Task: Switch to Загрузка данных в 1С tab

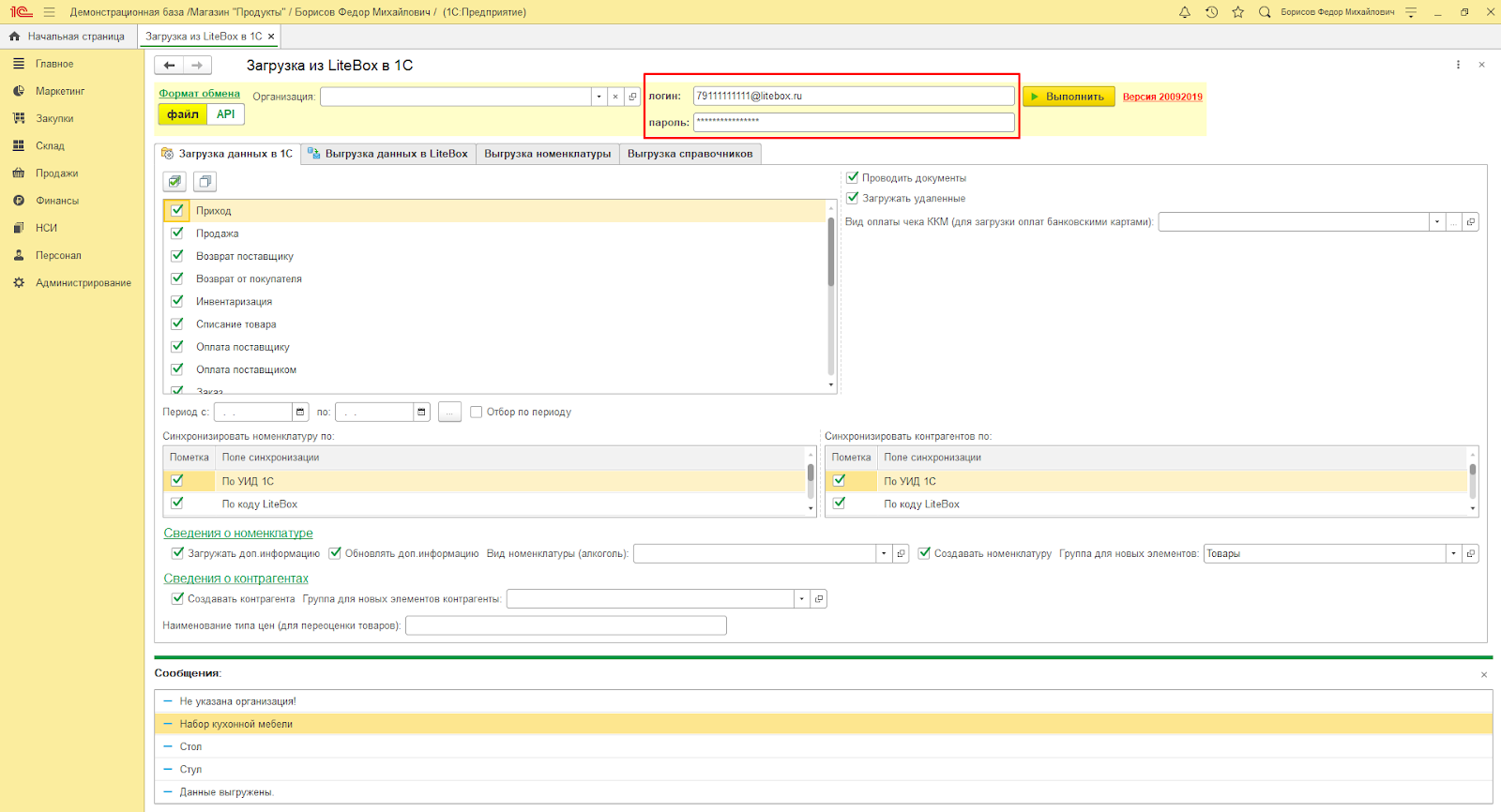Action: coord(227,154)
